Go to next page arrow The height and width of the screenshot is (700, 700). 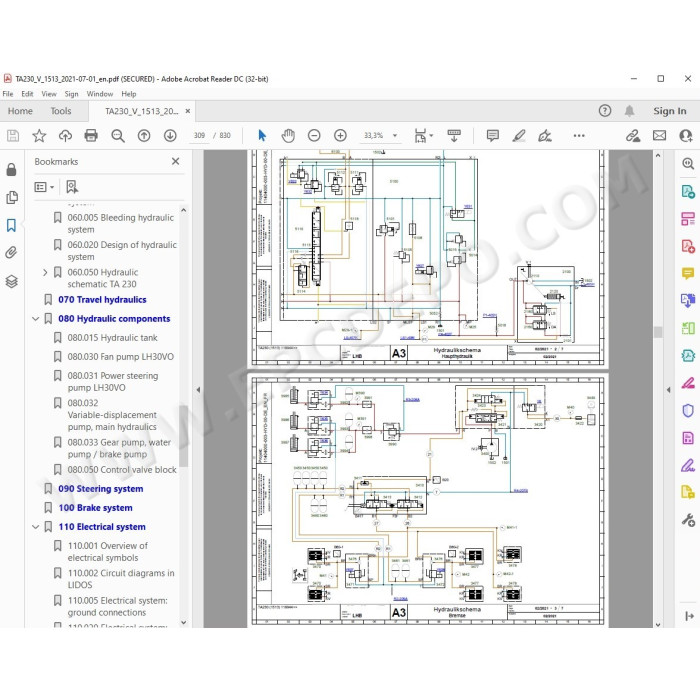(170, 136)
